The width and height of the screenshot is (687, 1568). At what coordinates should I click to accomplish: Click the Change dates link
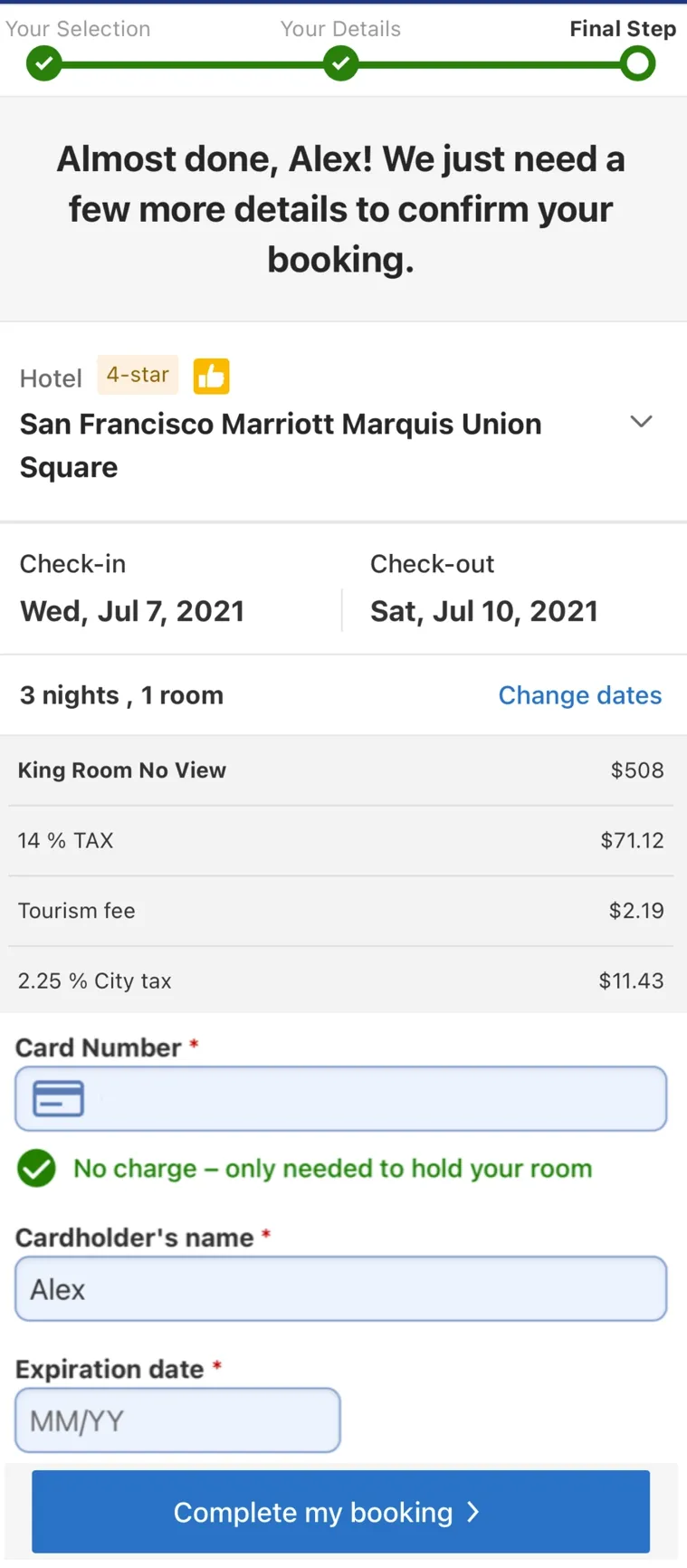580,695
